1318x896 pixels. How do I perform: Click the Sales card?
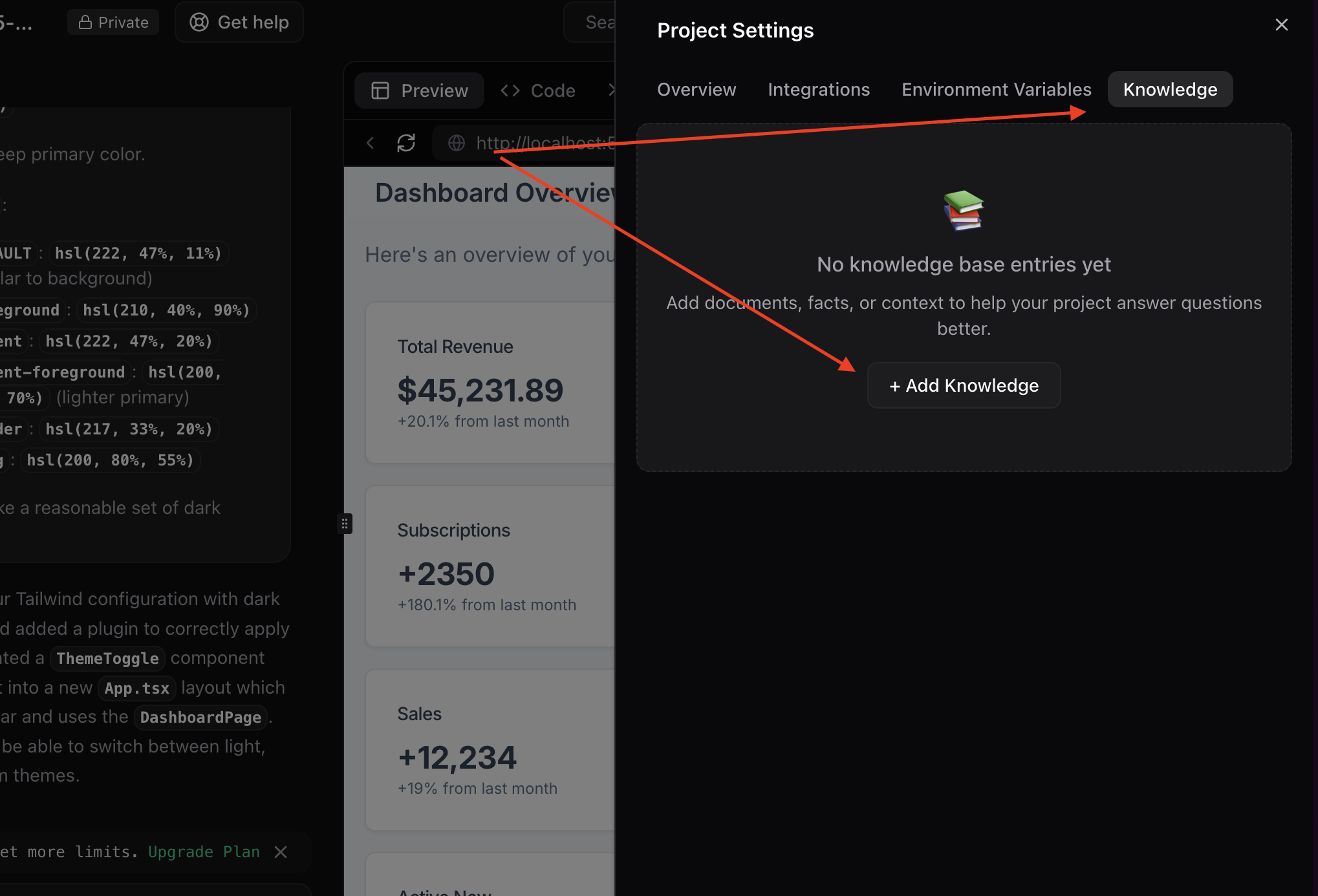click(490, 750)
